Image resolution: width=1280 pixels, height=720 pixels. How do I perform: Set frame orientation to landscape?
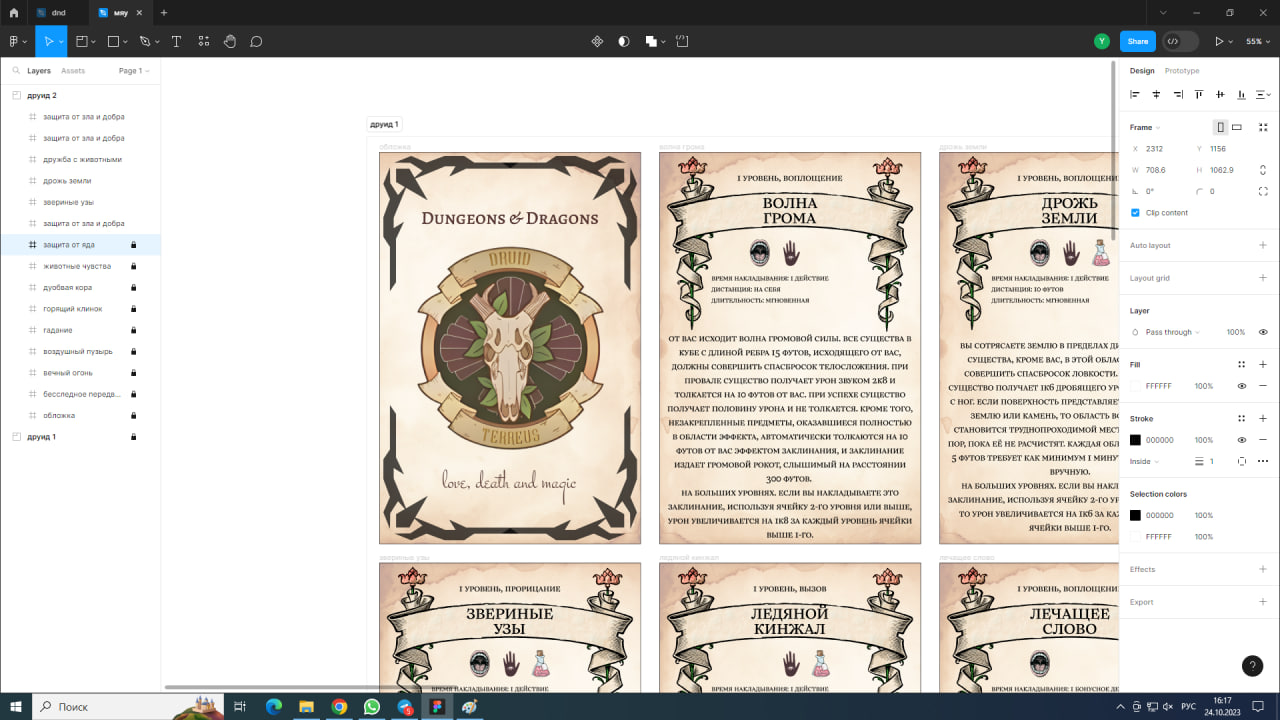click(1237, 127)
